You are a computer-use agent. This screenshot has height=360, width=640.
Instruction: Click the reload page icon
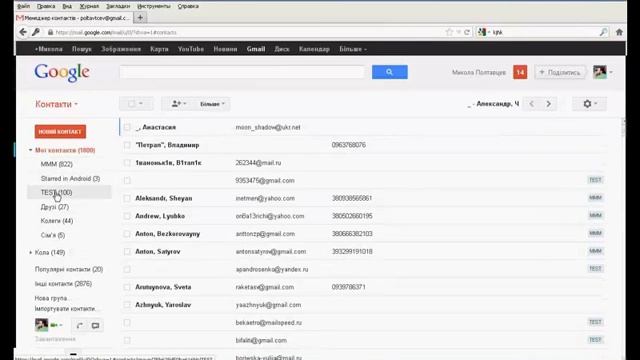467,32
